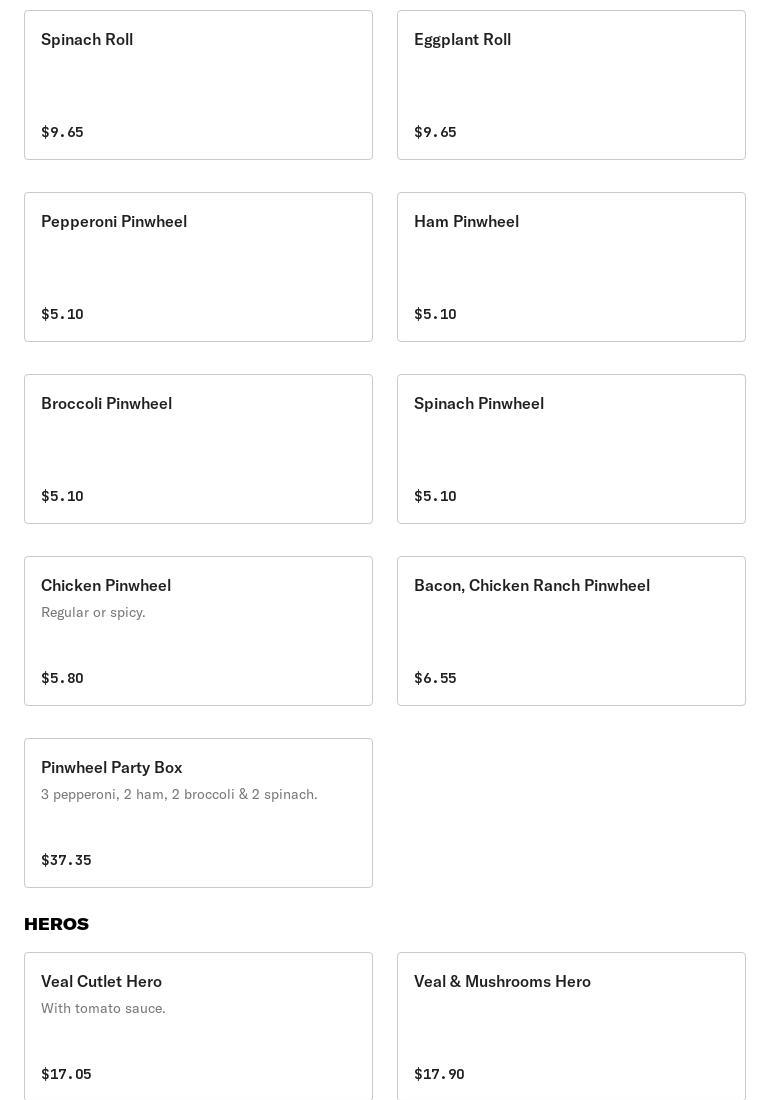
Task: Click the $5.80 Chicken Pinwheel price
Action: click(62, 678)
